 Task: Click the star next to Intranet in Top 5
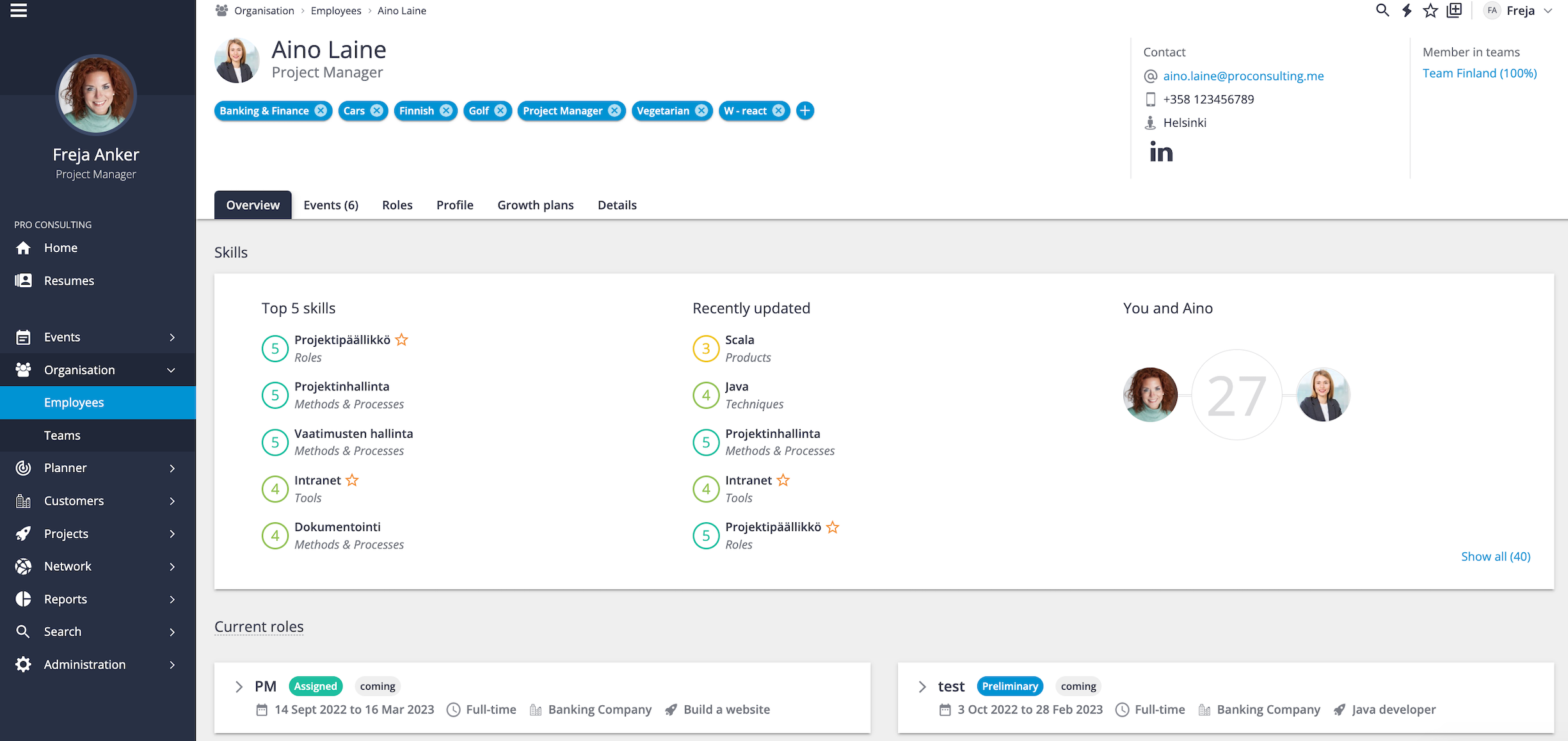click(352, 480)
